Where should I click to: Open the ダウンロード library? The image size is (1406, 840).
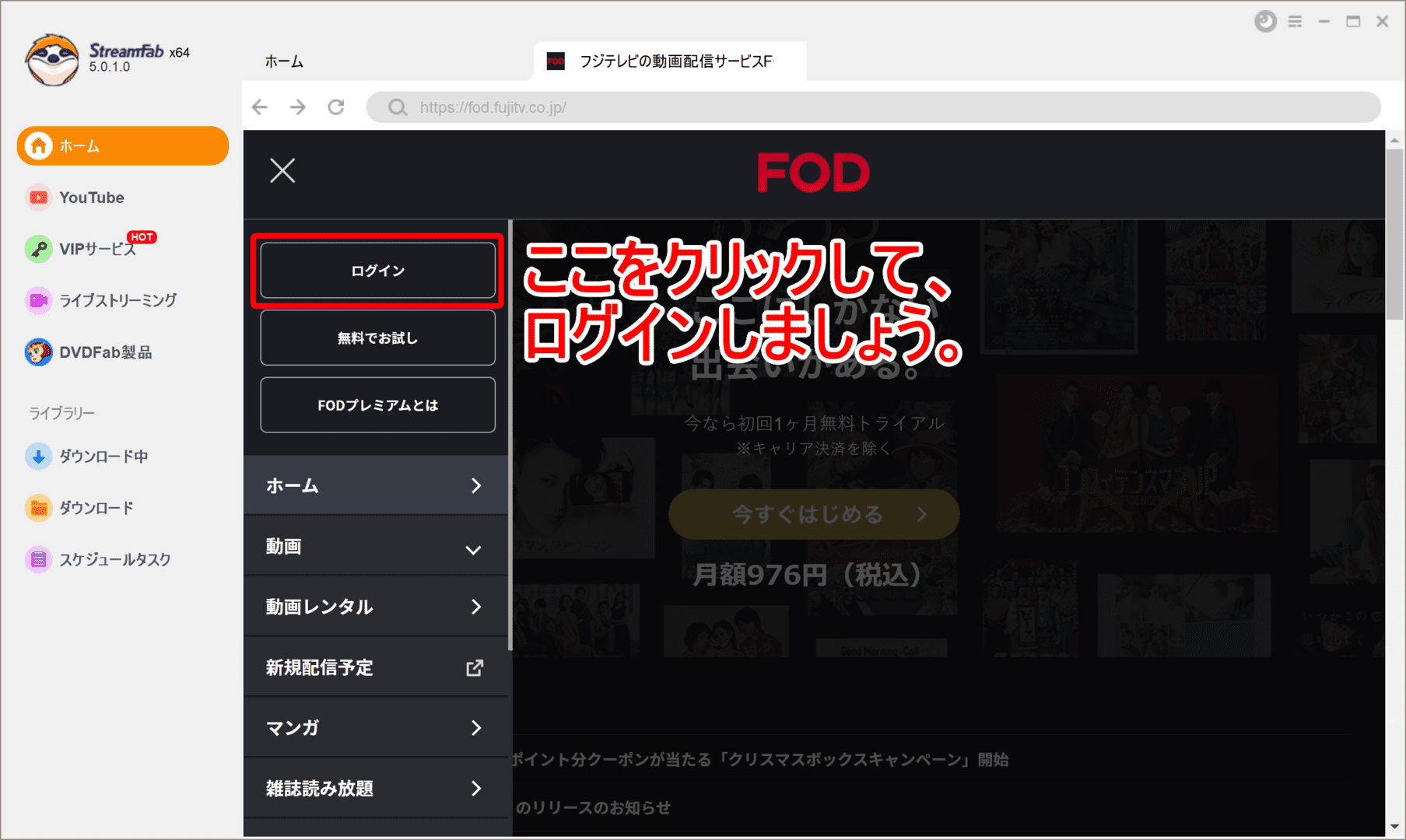coord(93,507)
